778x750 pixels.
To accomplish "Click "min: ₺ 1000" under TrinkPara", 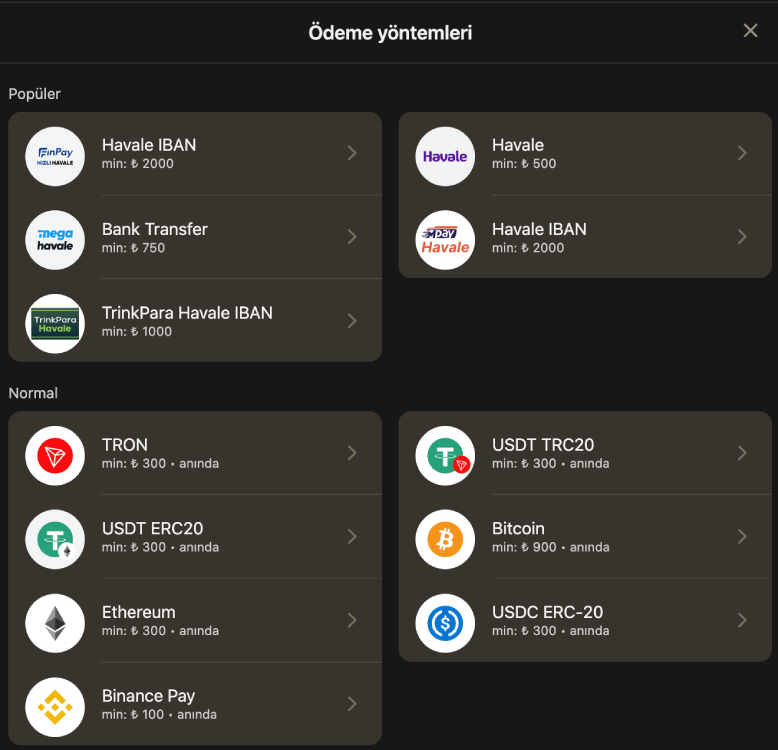I will coord(137,331).
